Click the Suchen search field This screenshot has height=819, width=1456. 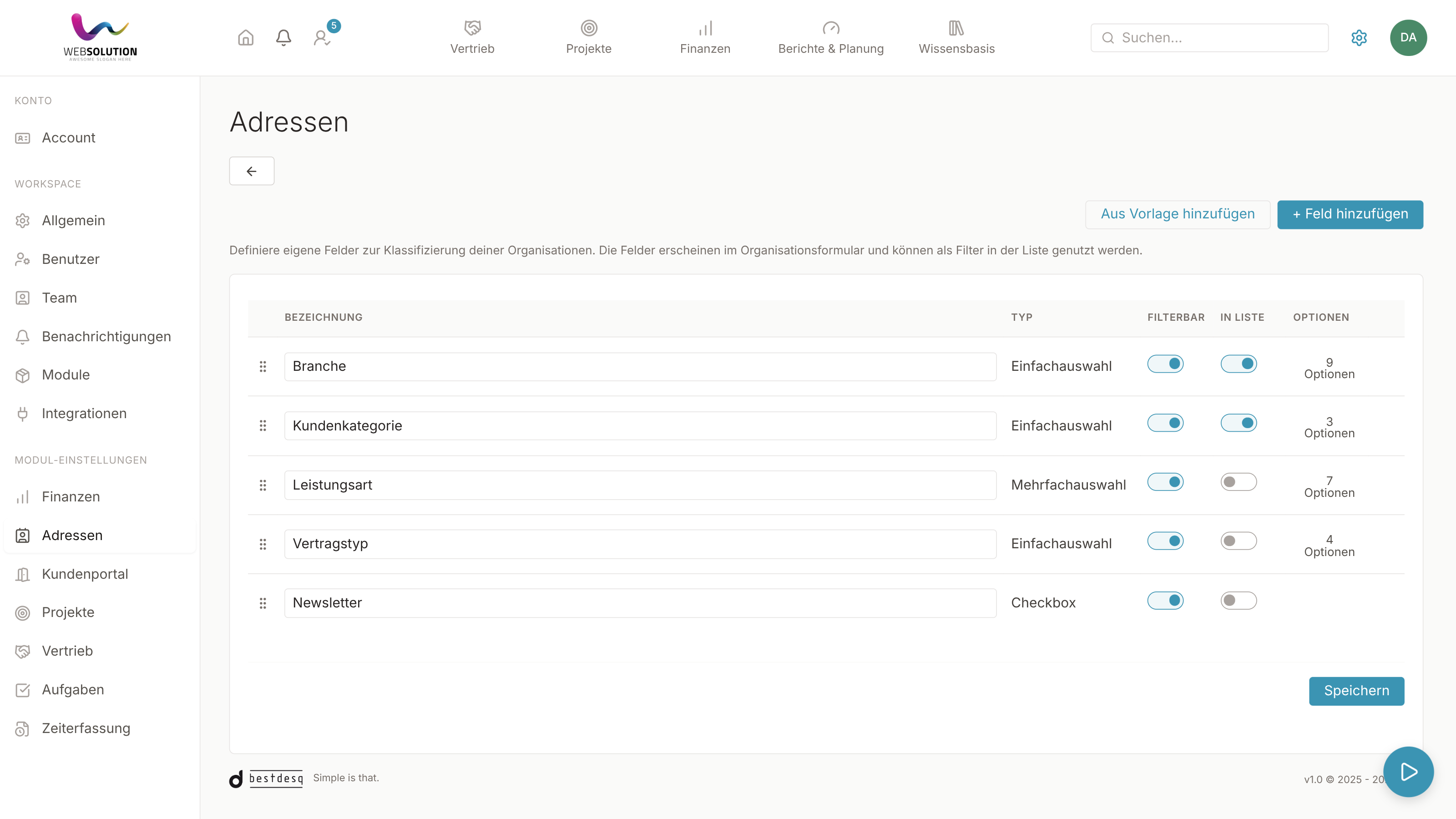pyautogui.click(x=1209, y=38)
